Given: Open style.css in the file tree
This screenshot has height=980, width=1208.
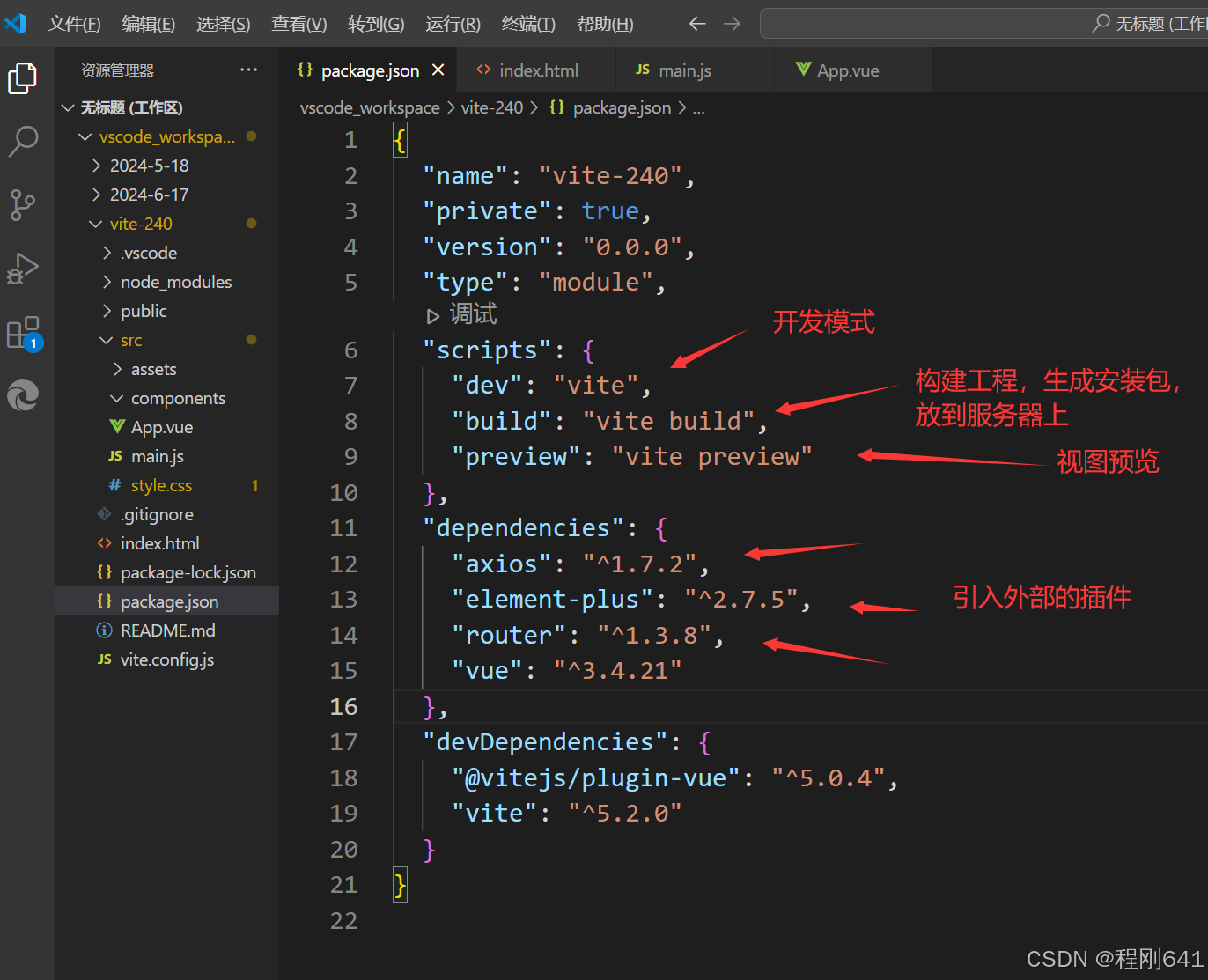Looking at the screenshot, I should pos(167,485).
